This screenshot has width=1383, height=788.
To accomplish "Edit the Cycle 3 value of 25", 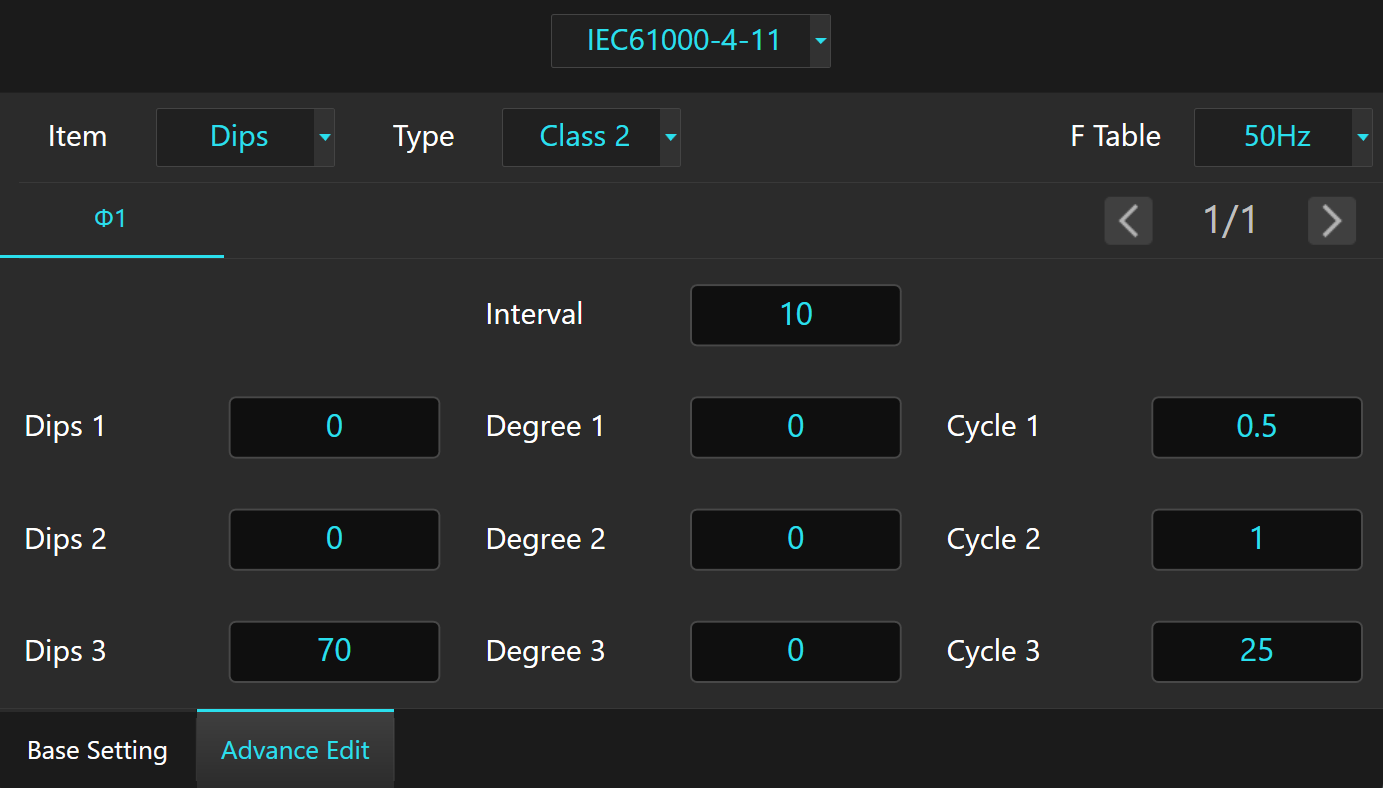I will (1256, 651).
